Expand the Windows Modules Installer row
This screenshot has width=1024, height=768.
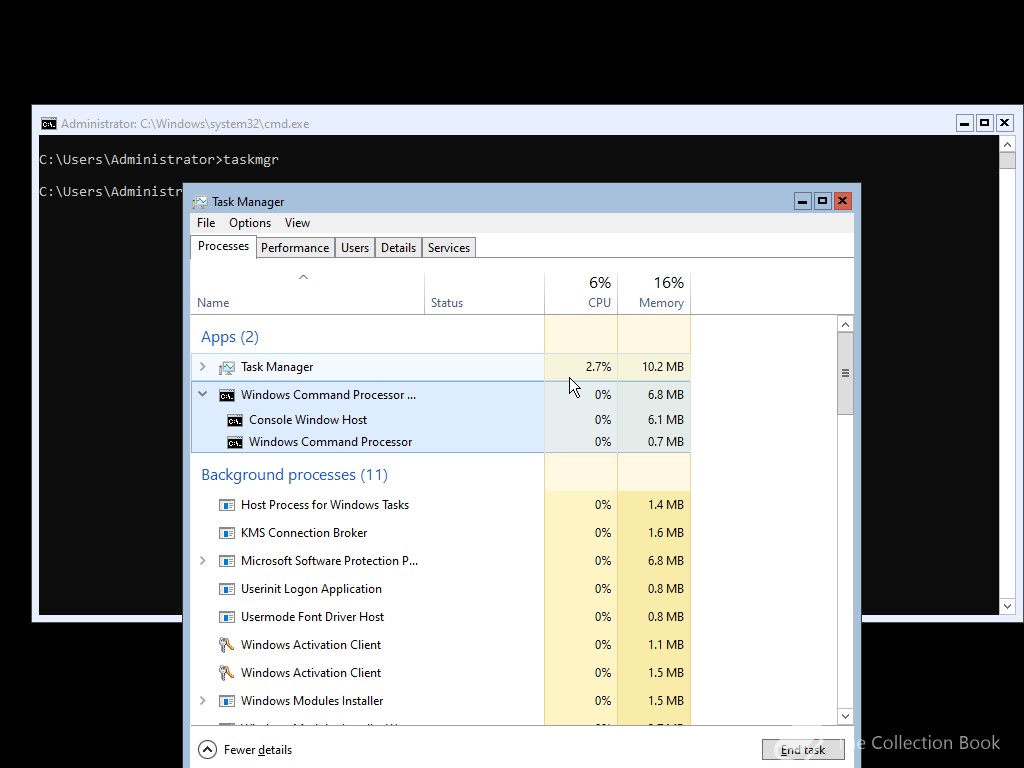point(202,700)
